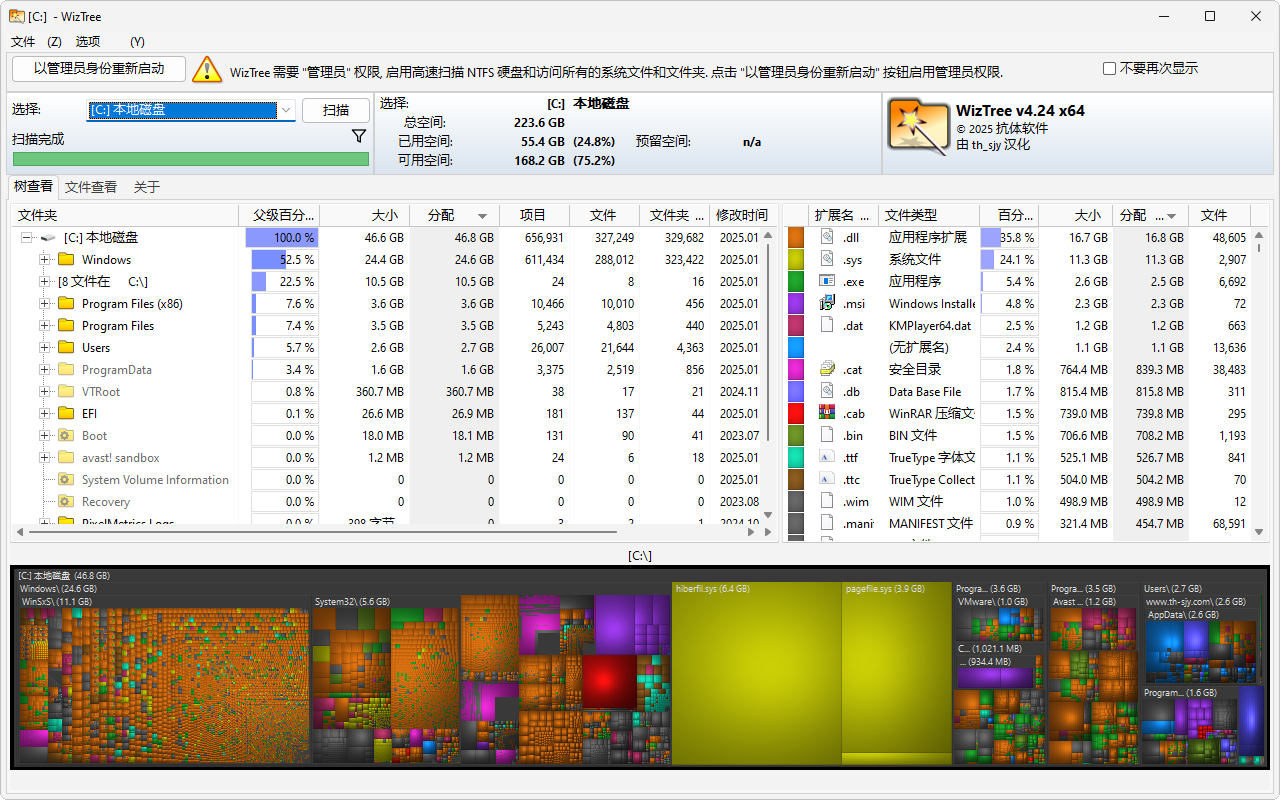1280x800 pixels.
Task: Open the drive selection dropdown showing [C:] 本地磁盘
Action: point(286,112)
